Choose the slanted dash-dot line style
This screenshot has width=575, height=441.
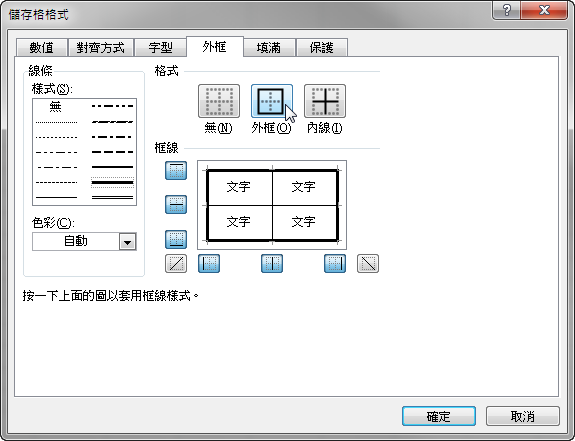click(x=112, y=121)
